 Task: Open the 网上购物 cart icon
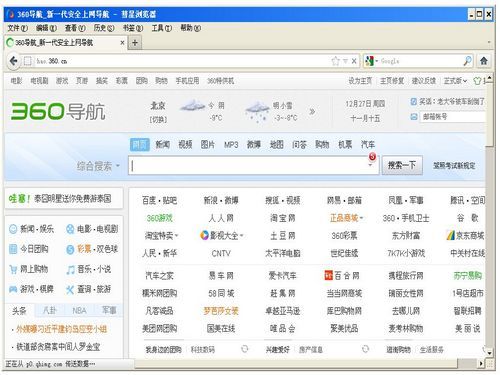point(13,269)
